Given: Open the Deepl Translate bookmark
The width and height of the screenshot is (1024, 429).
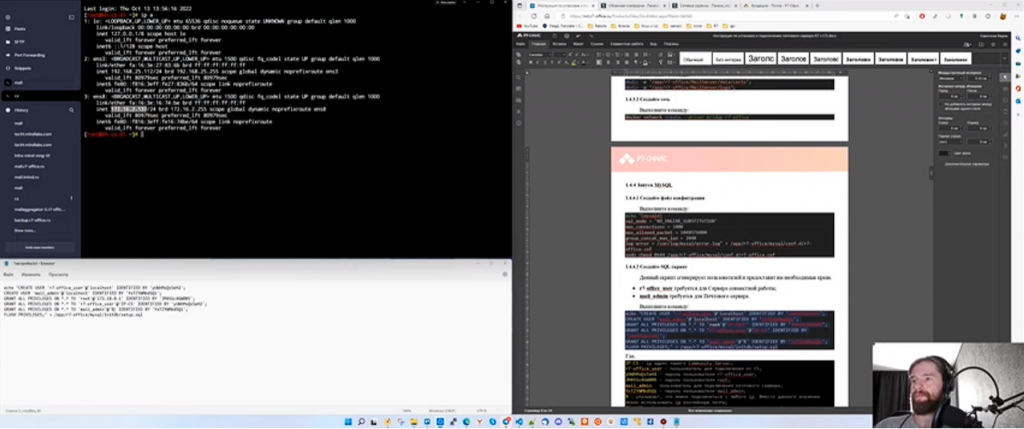Looking at the screenshot, I should [563, 25].
